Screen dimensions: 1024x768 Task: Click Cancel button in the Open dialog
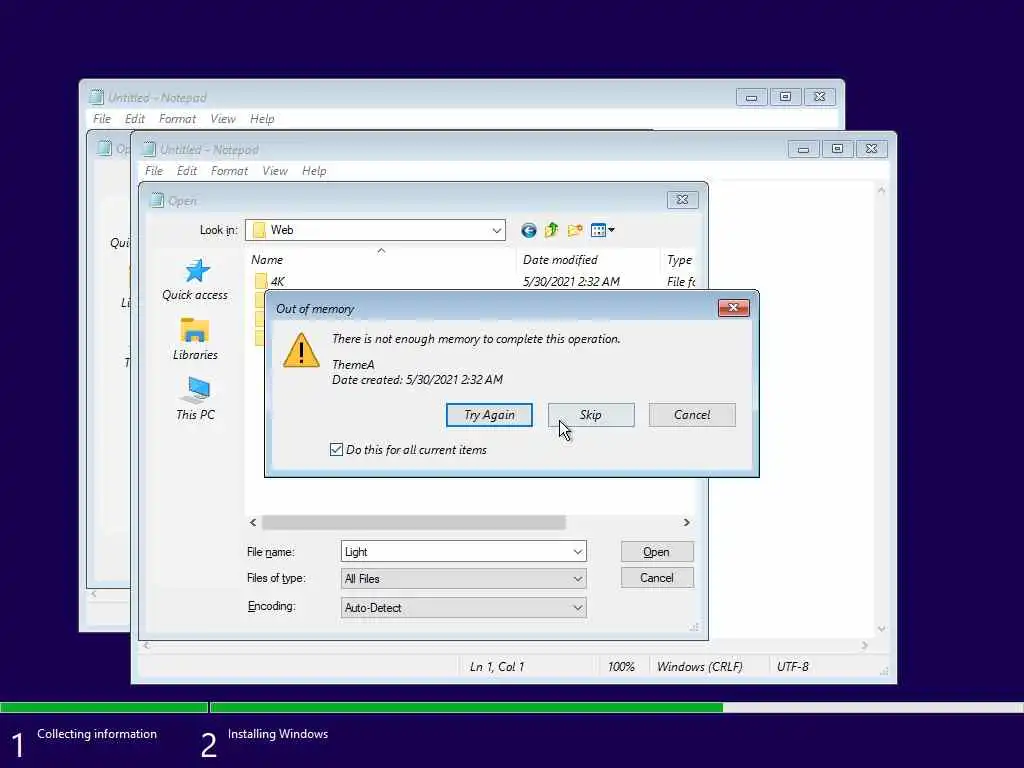click(x=657, y=578)
